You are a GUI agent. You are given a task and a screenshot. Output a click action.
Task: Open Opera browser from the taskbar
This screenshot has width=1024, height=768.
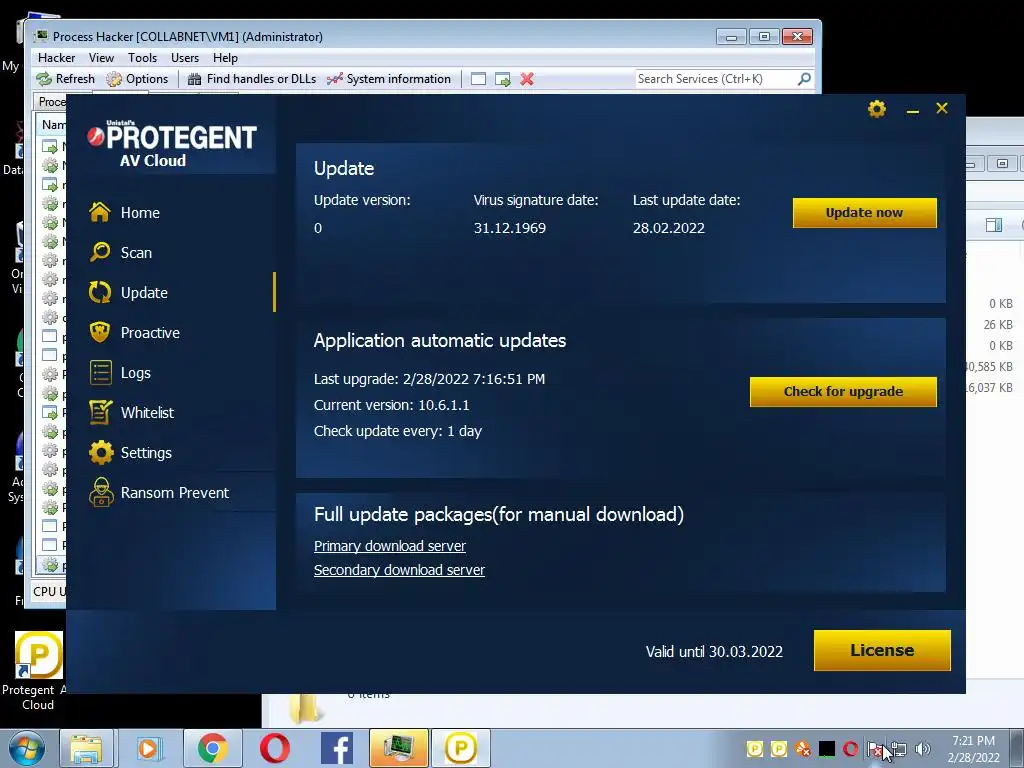click(274, 748)
